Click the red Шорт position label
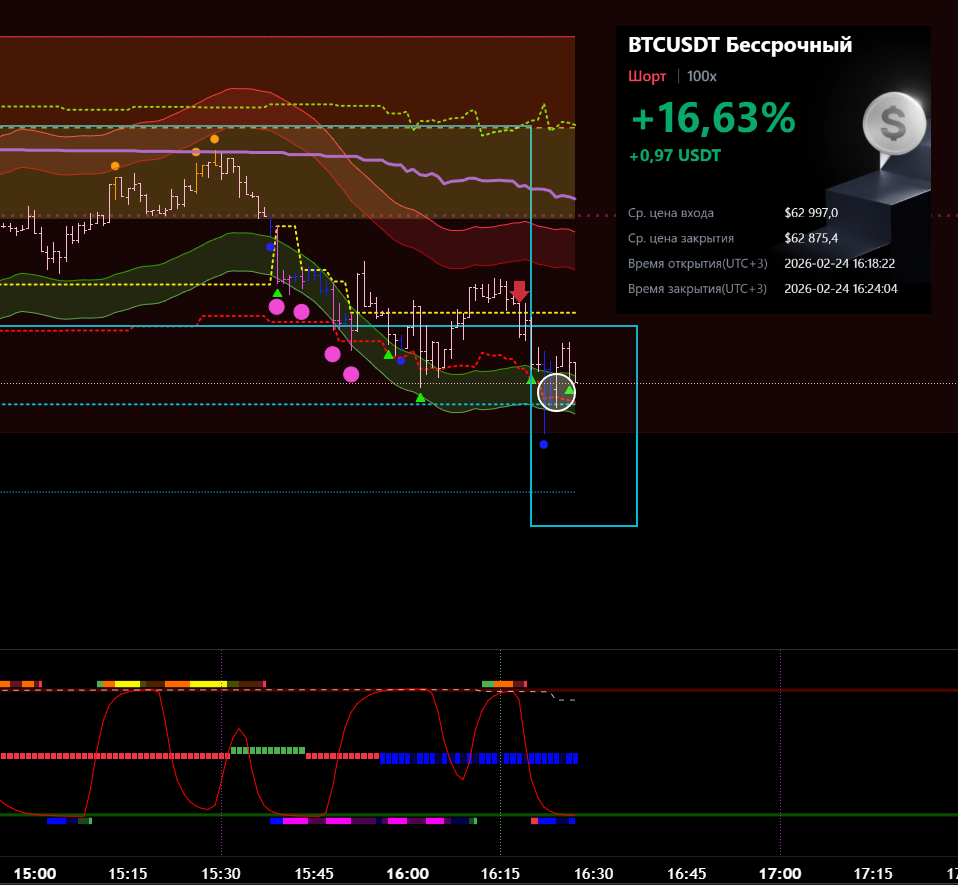Screen dimensions: 958x885 click(646, 76)
